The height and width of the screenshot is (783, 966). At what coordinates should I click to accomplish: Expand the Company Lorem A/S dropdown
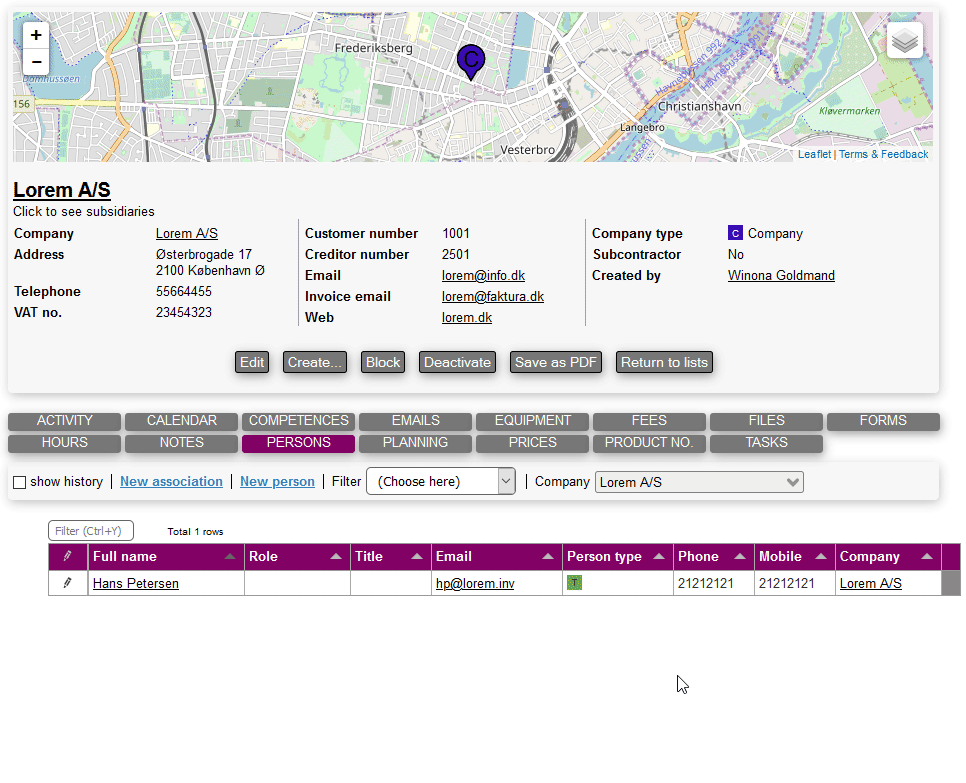(x=699, y=482)
